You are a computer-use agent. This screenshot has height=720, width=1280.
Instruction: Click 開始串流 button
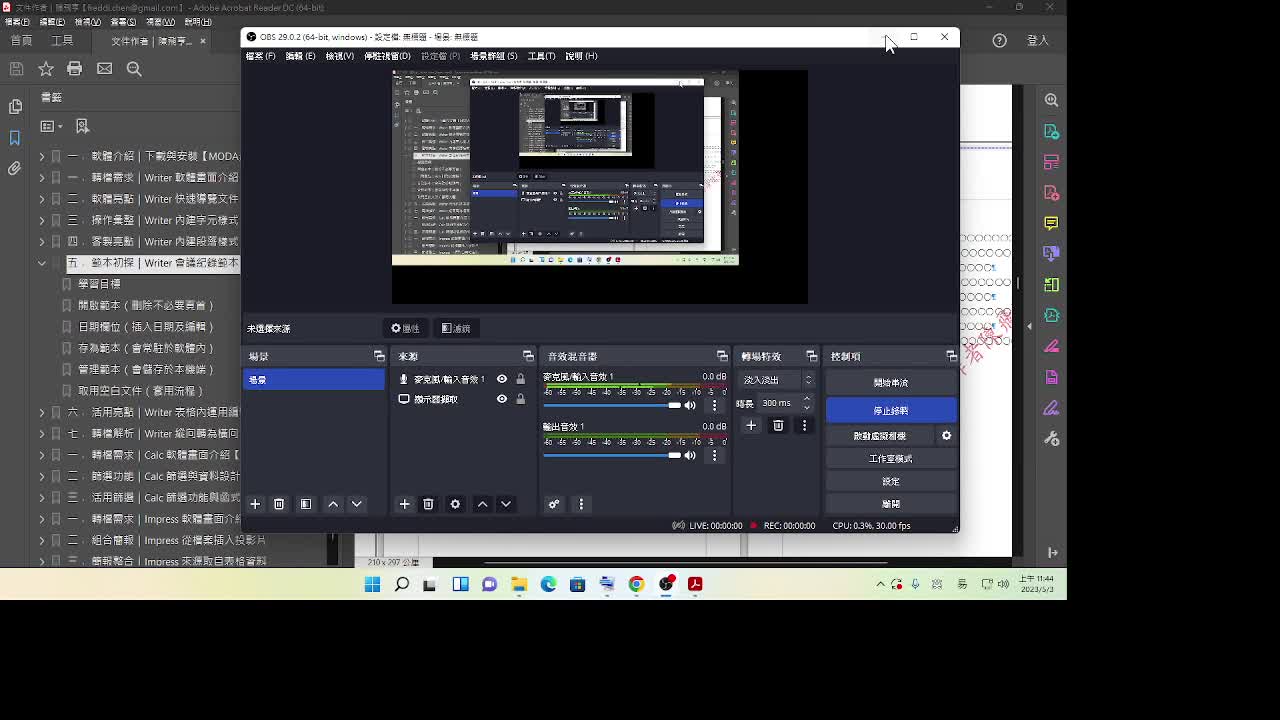coord(891,383)
